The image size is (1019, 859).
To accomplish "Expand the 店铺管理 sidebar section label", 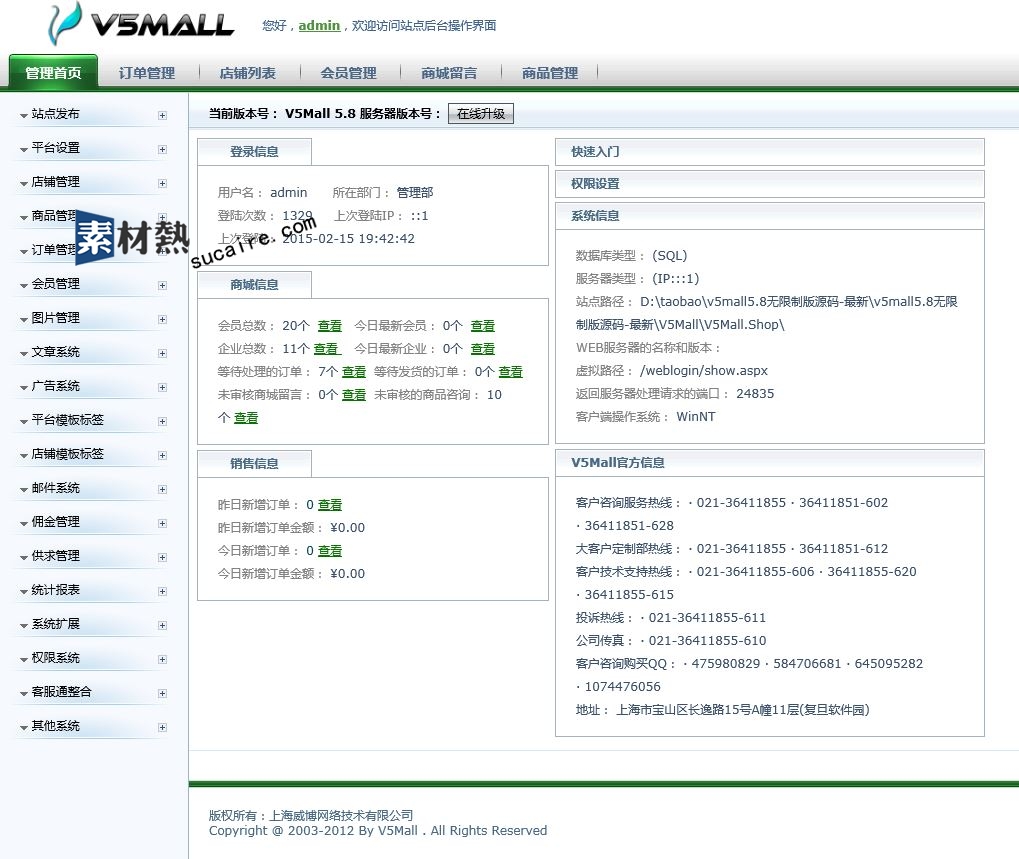I will [x=55, y=182].
